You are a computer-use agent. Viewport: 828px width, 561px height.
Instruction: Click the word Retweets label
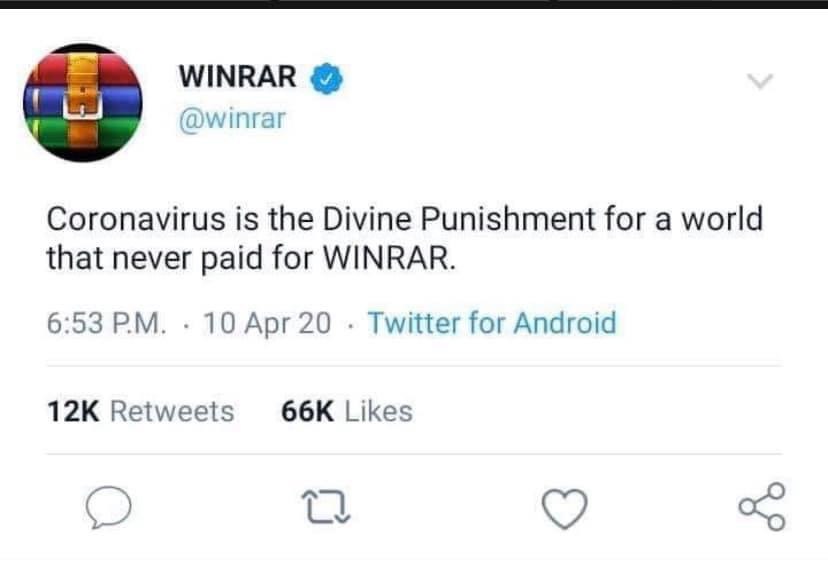tap(172, 412)
